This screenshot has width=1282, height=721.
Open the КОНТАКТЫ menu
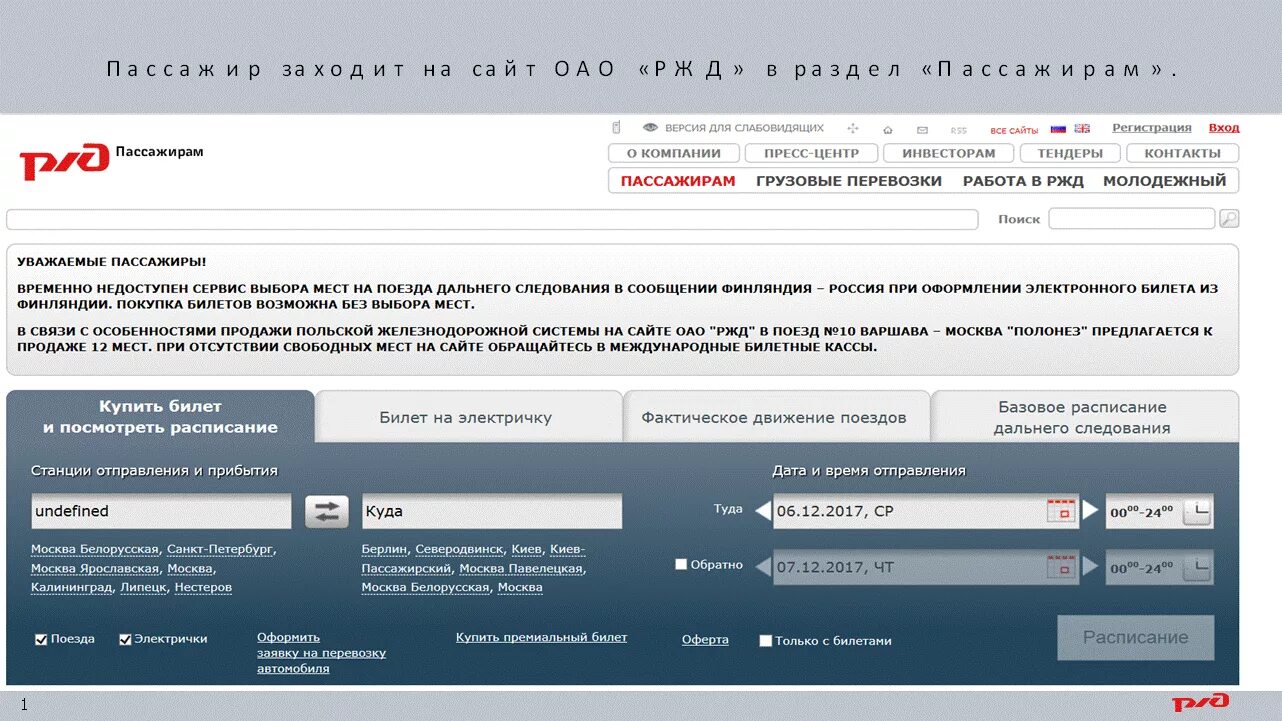click(x=1183, y=153)
